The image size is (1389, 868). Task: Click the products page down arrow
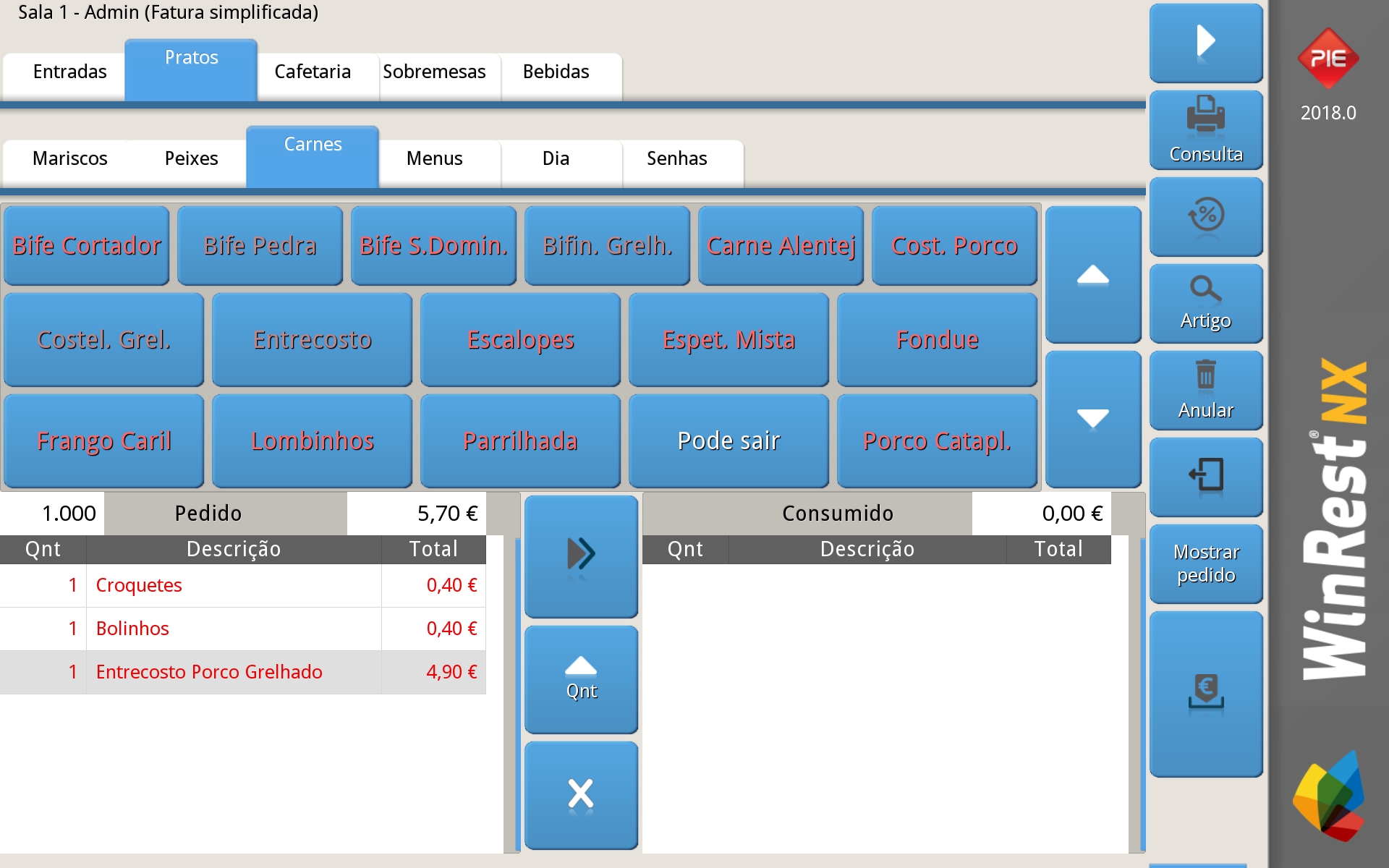(1093, 419)
